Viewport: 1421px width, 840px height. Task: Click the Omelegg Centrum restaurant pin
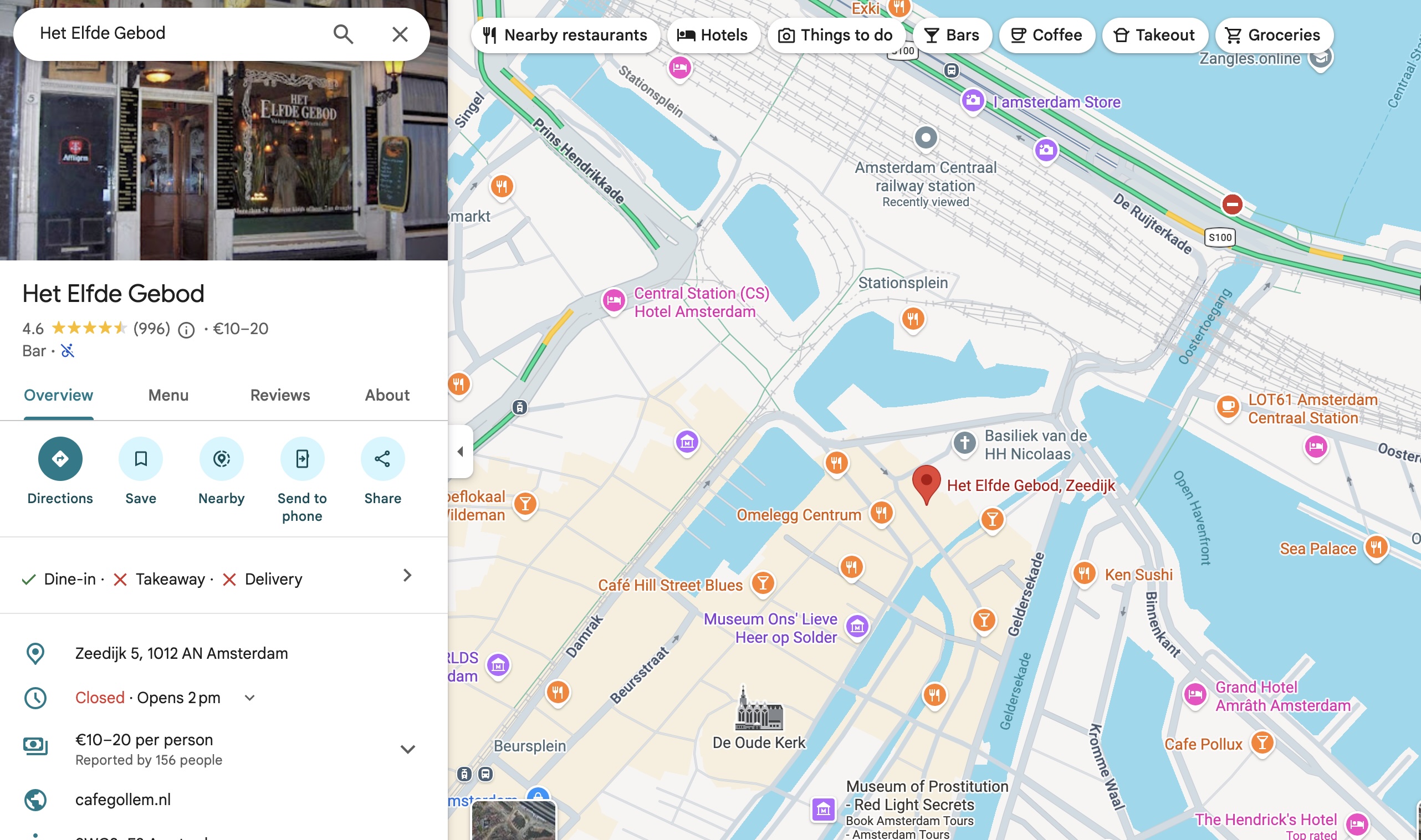[881, 514]
